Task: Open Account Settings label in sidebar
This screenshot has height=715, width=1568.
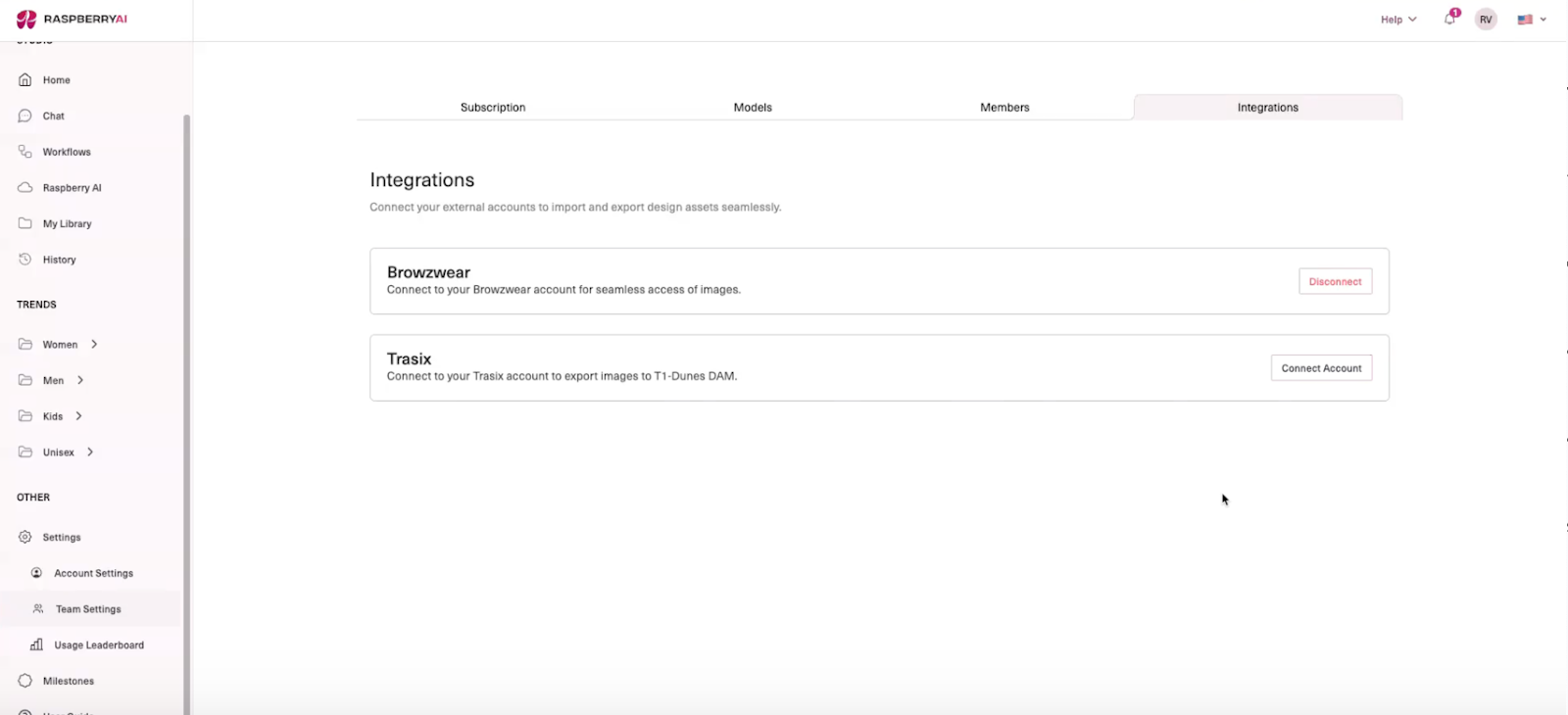Action: pos(94,573)
